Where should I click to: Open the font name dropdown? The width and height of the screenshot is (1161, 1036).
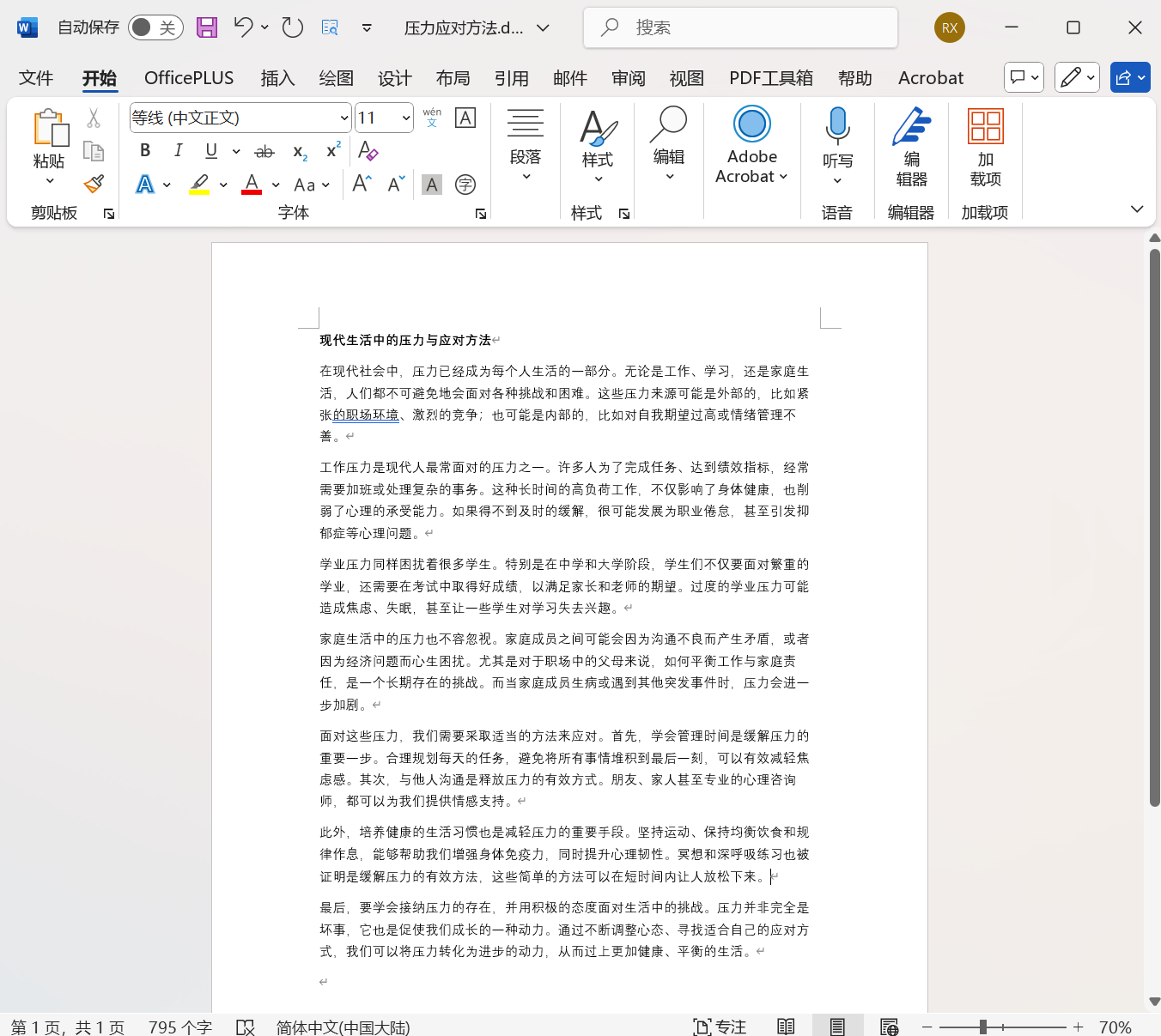coord(342,118)
